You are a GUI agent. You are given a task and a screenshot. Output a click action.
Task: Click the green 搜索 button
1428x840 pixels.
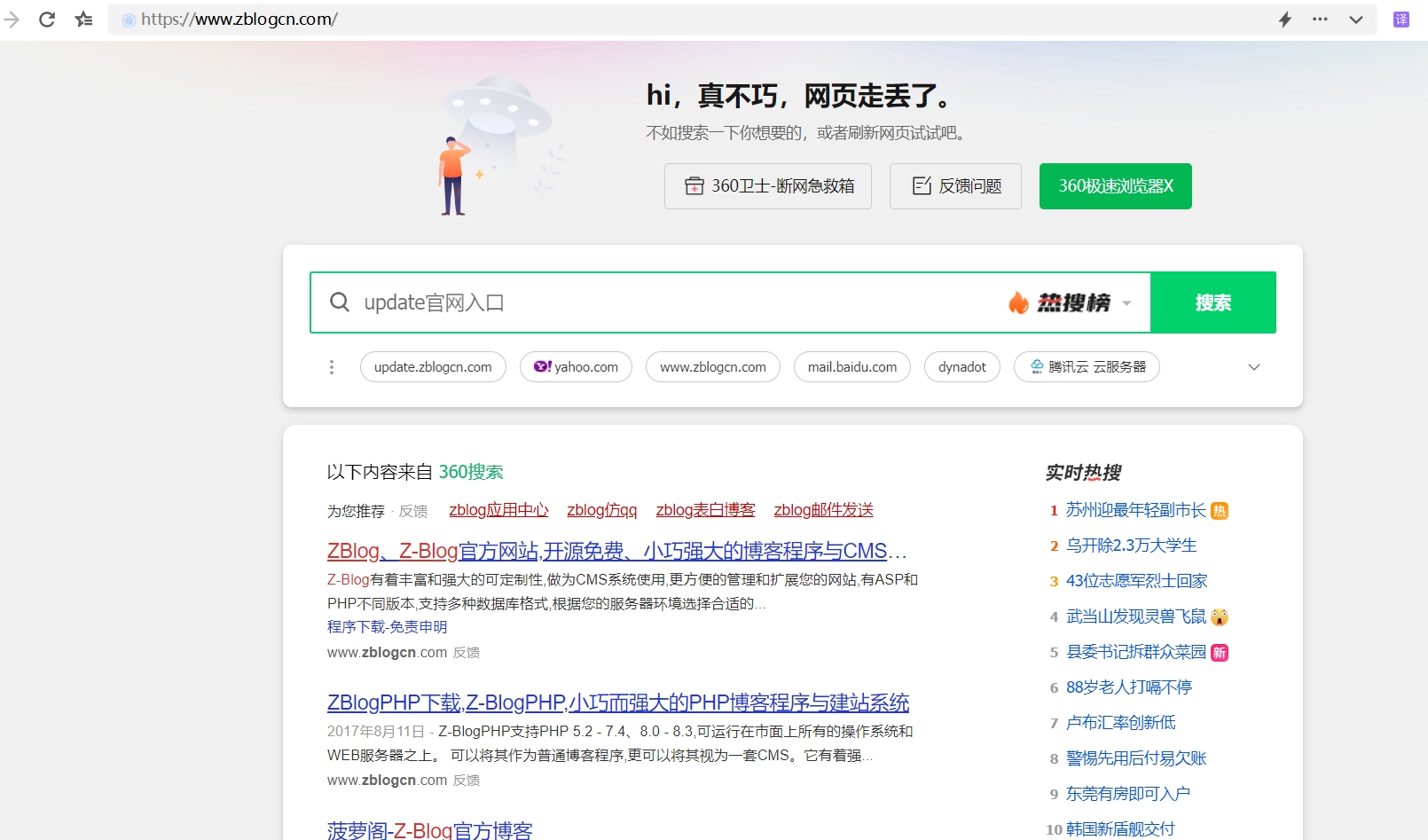tap(1213, 302)
